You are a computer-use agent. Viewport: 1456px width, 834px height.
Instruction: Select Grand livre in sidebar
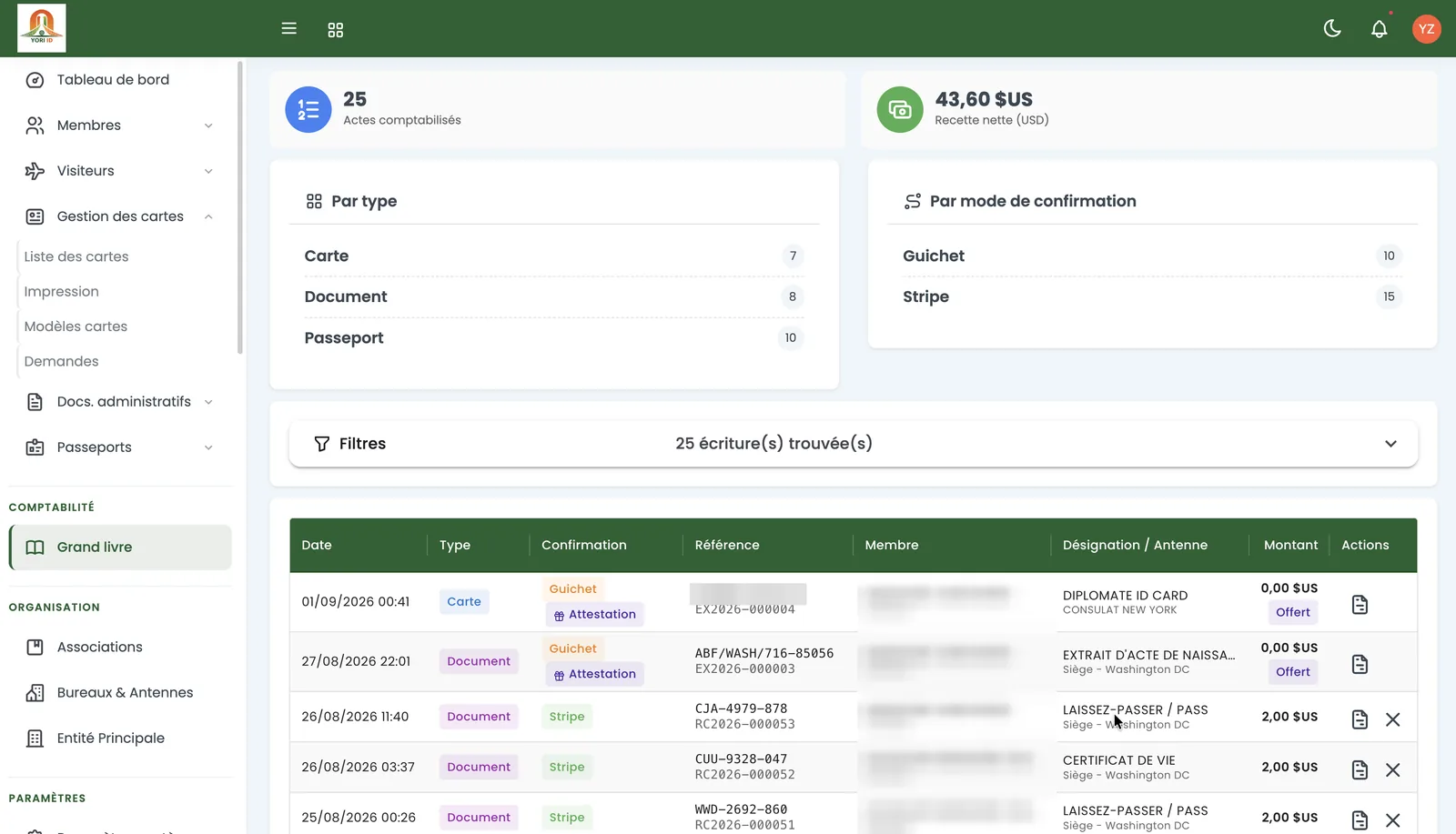pyautogui.click(x=120, y=548)
